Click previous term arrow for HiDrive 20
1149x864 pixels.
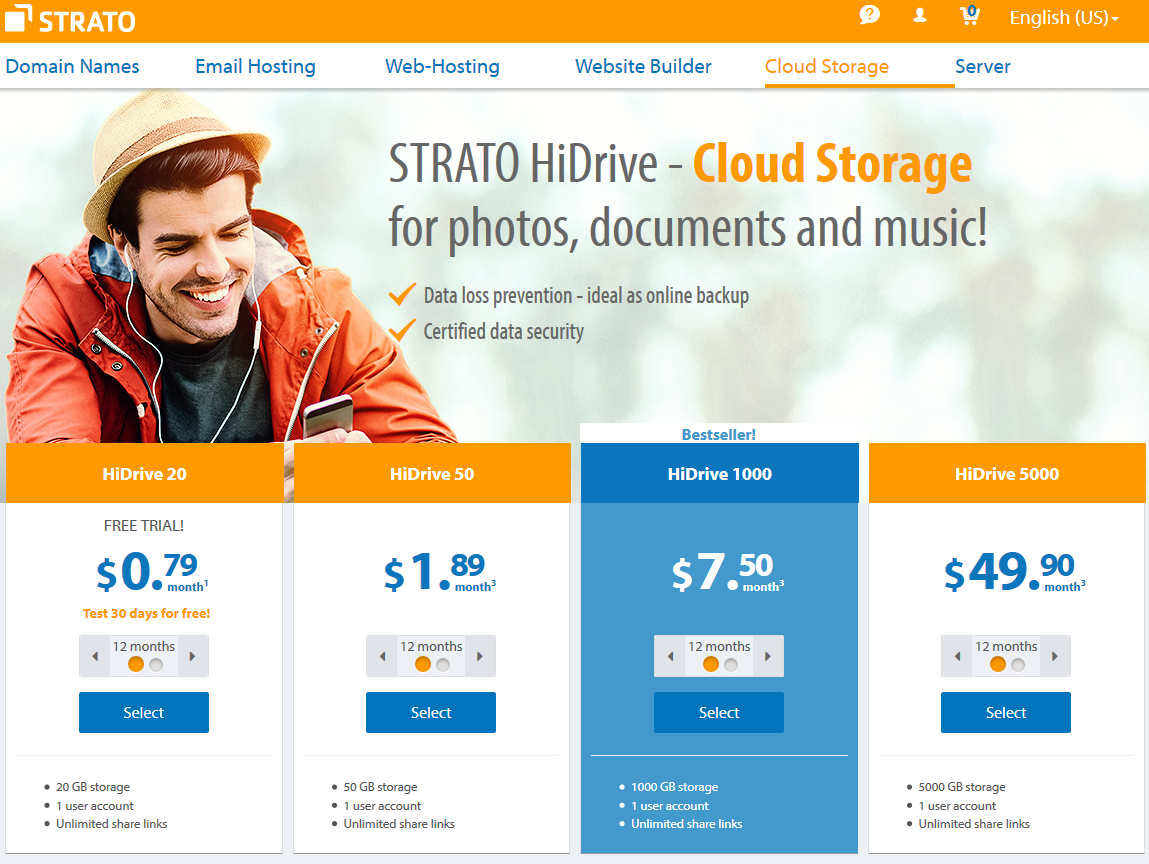95,656
